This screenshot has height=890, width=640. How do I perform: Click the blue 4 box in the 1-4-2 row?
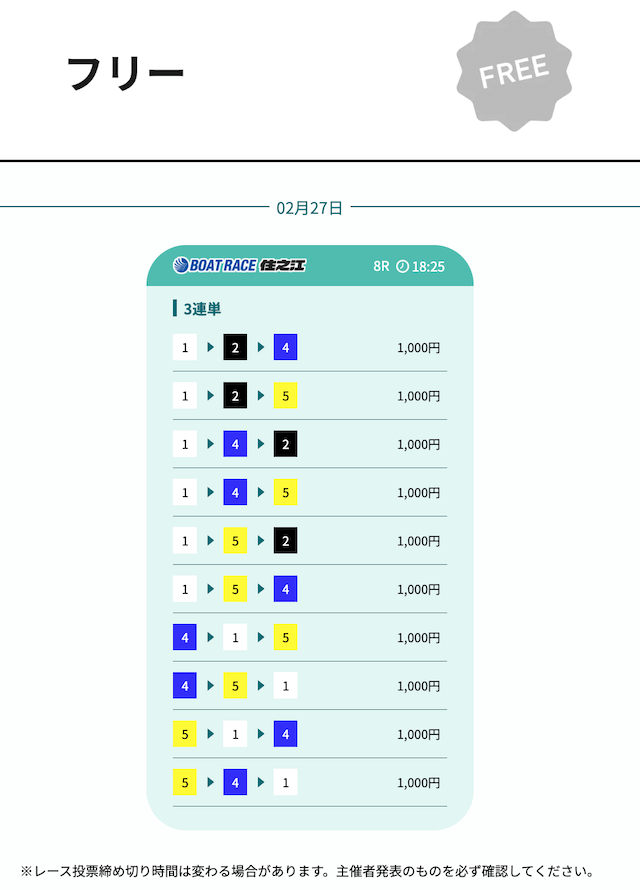click(235, 444)
